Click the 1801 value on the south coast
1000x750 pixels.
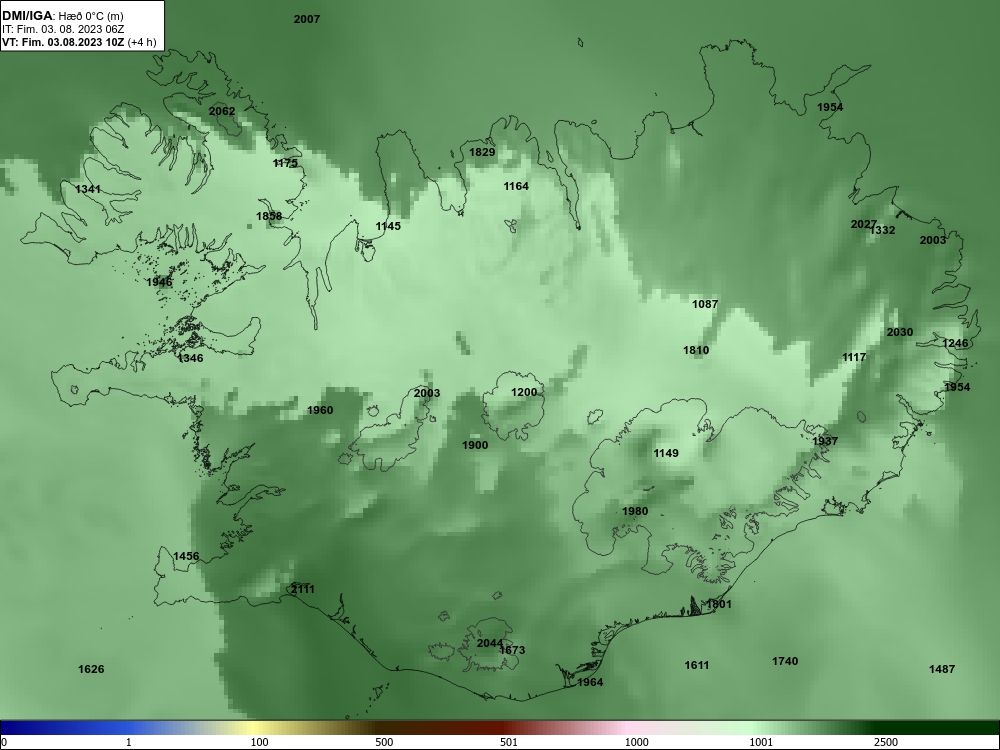point(719,604)
